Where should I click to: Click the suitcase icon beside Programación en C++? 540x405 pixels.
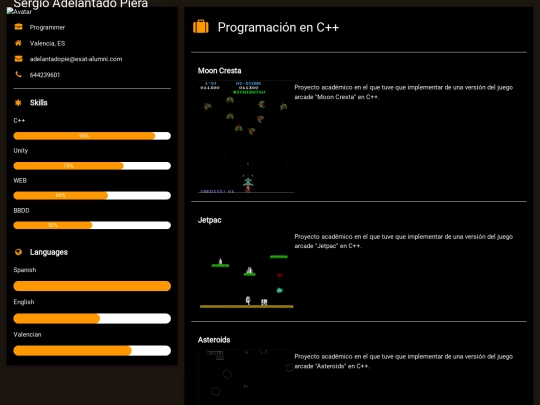201,27
